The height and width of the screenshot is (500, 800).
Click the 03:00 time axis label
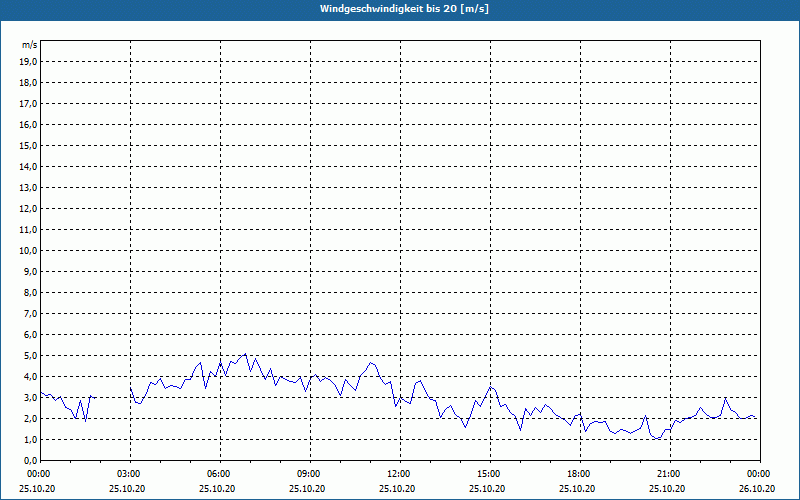(x=131, y=474)
